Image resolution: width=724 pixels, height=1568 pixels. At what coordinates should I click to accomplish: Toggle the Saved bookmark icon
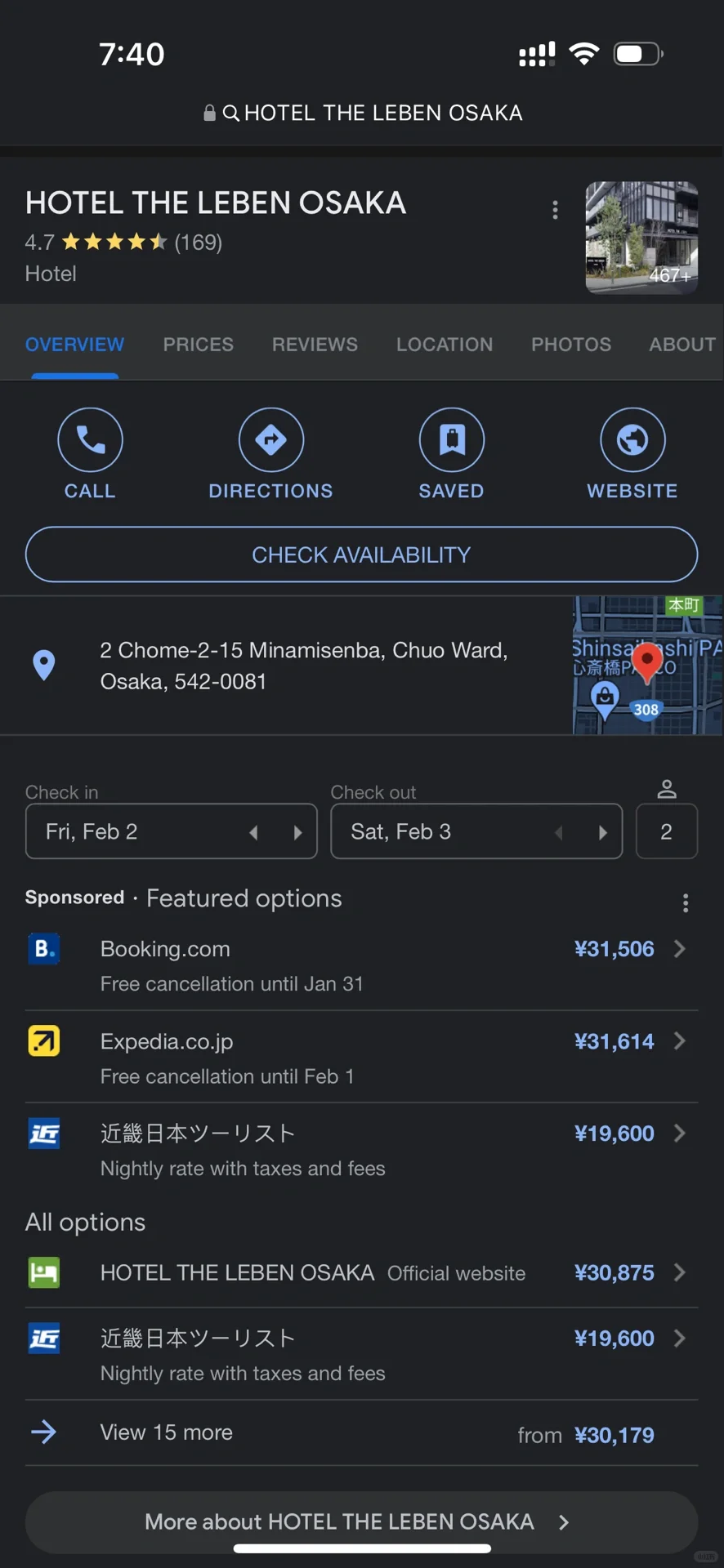(452, 439)
